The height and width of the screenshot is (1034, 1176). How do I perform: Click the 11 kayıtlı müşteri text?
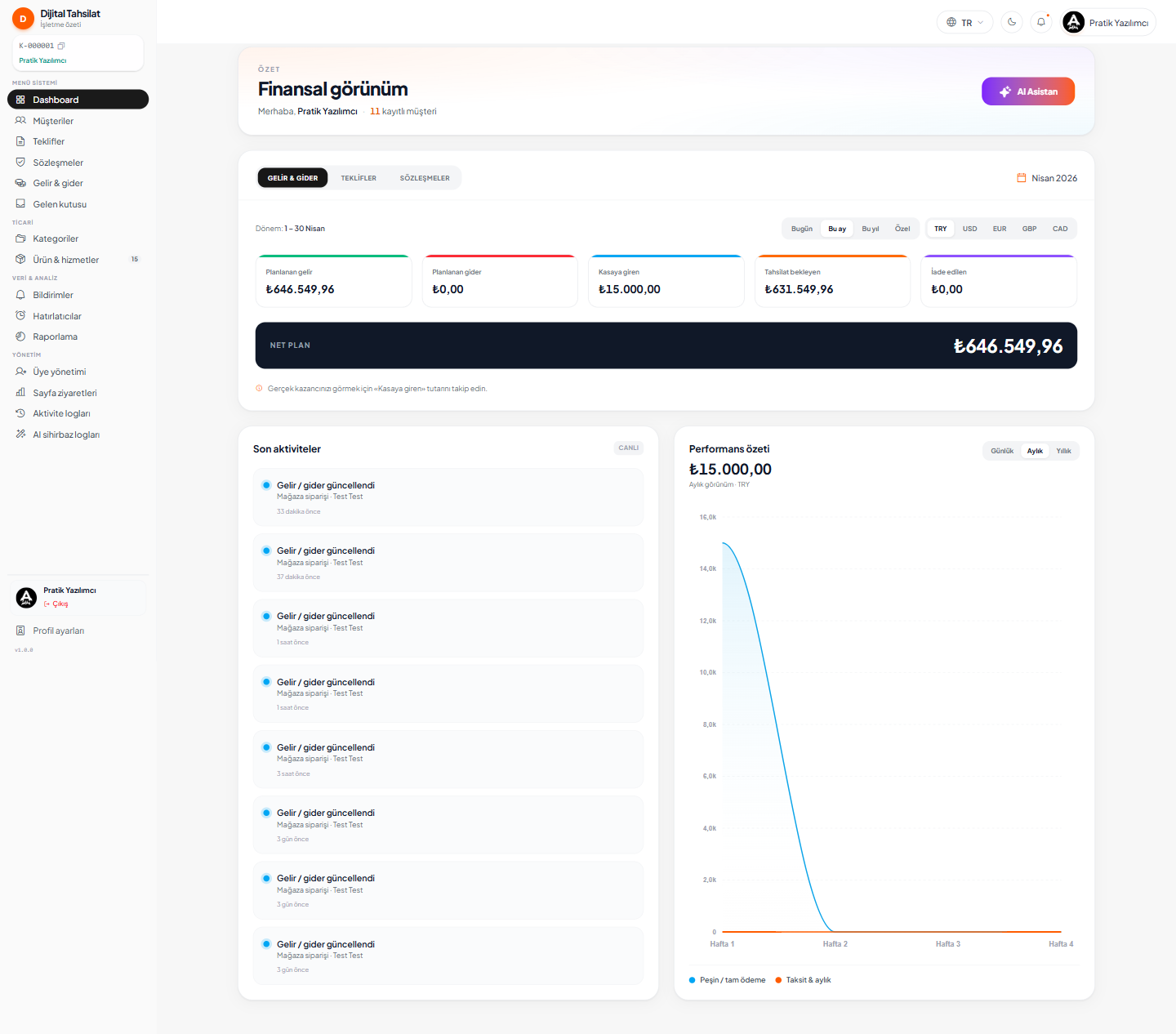pyautogui.click(x=403, y=111)
